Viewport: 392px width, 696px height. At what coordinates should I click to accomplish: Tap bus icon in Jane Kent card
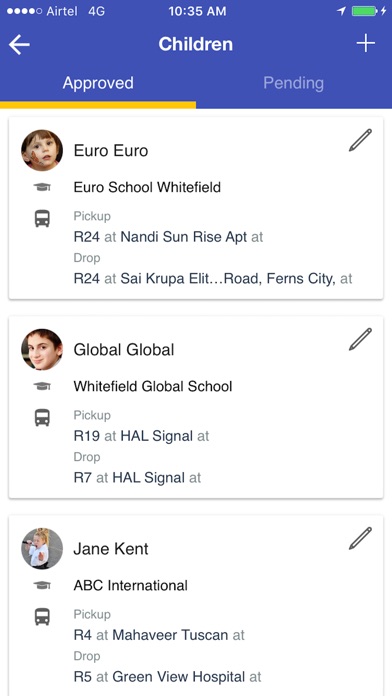(42, 617)
